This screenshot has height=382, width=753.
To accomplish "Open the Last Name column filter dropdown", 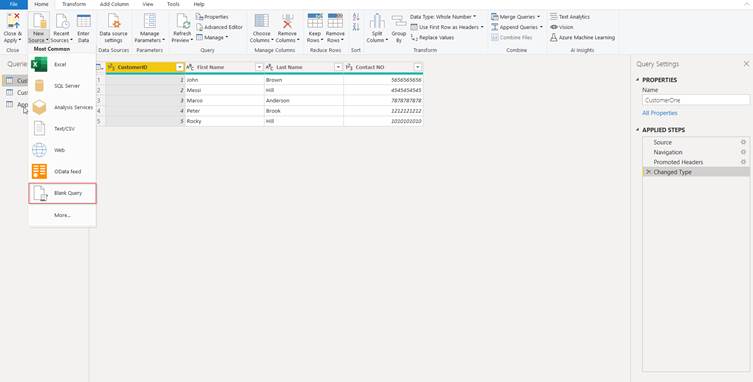I will point(338,67).
